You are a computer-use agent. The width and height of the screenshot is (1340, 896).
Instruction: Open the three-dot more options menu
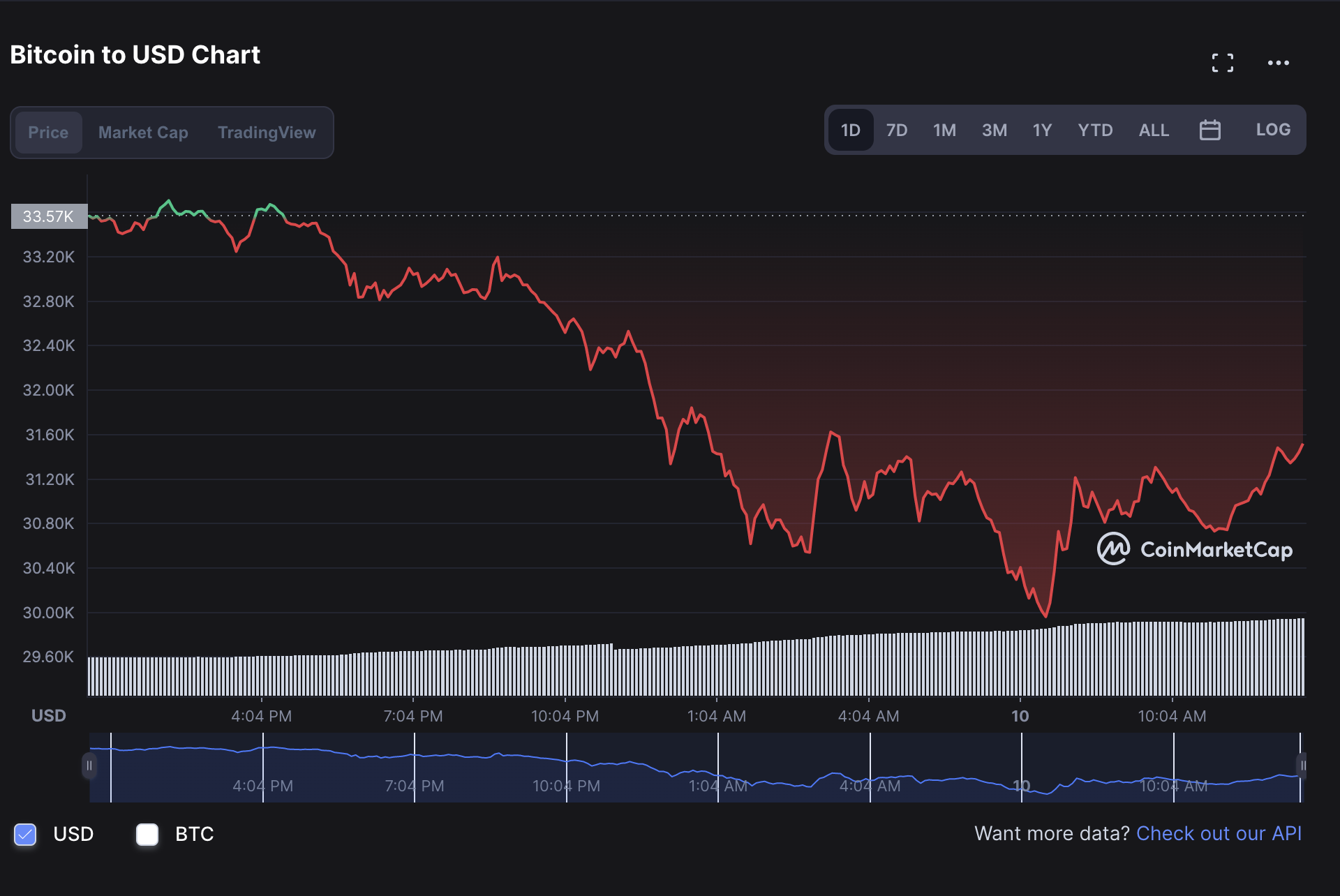tap(1278, 63)
